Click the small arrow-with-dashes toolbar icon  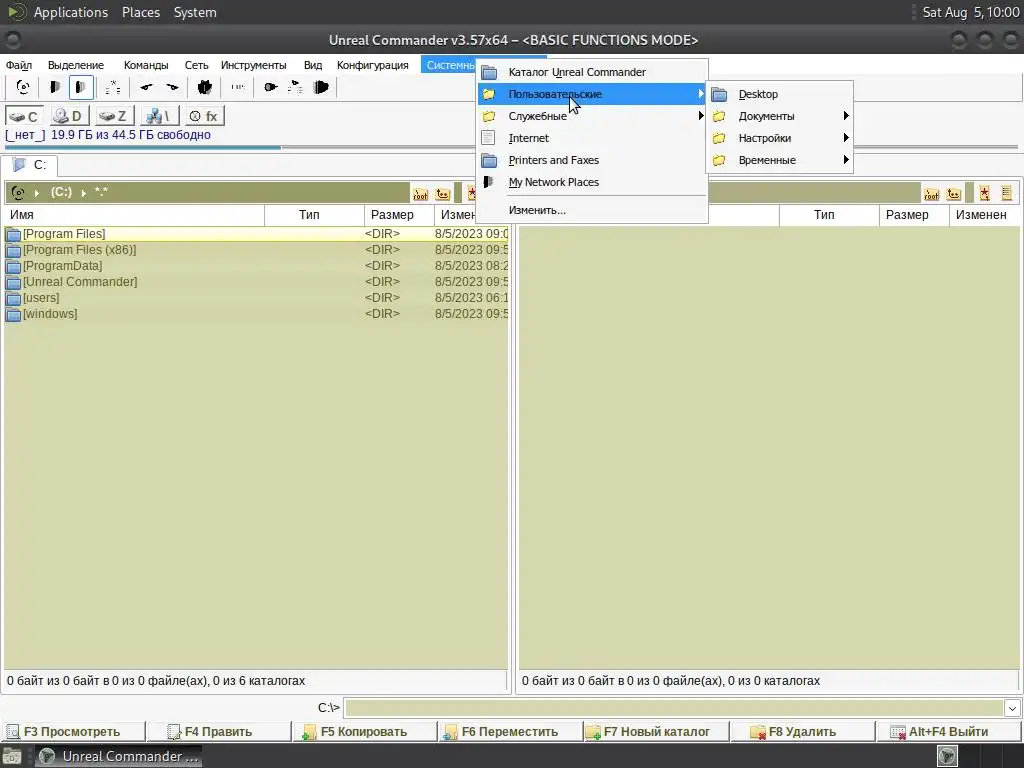(x=295, y=87)
